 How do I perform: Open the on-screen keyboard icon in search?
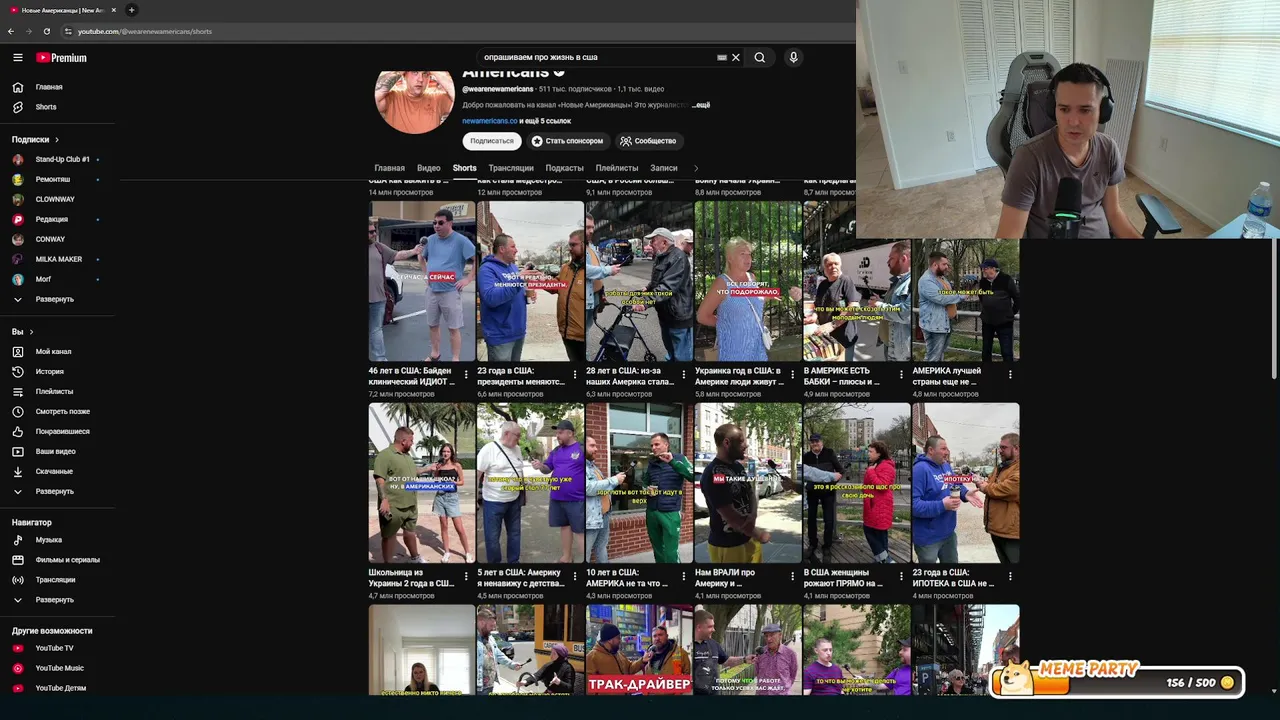(722, 58)
